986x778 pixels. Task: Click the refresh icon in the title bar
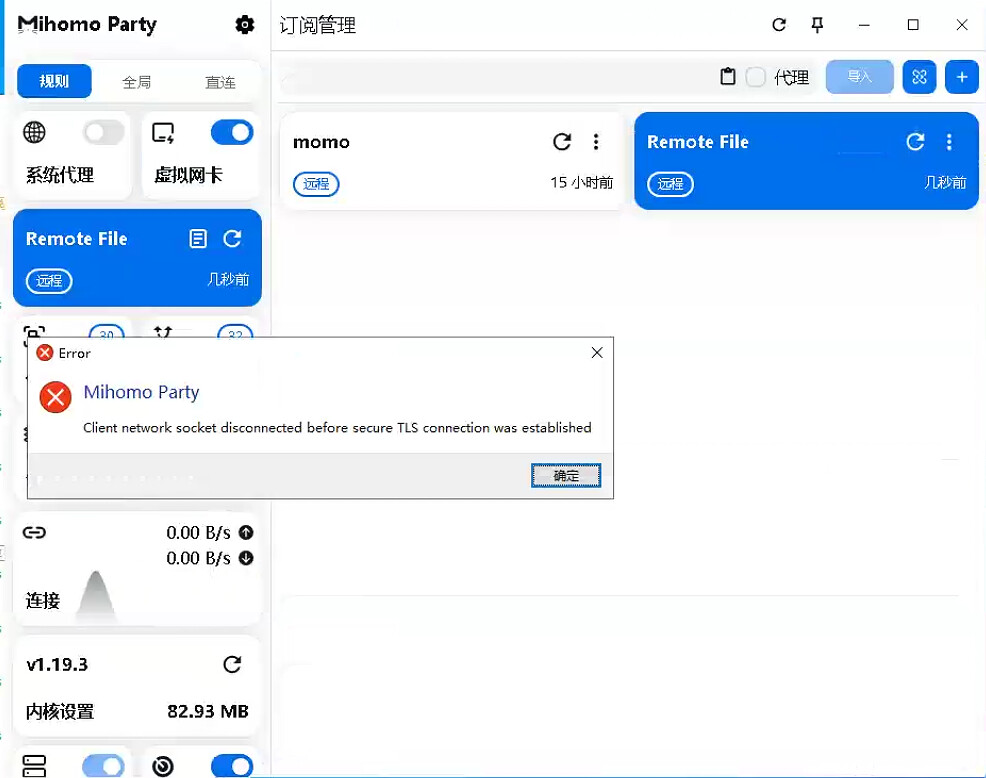pos(779,25)
